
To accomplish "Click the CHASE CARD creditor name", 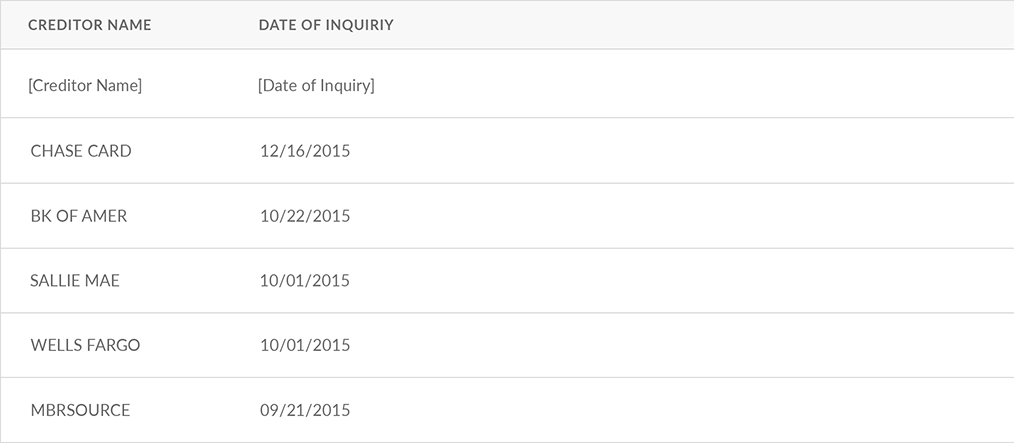I will point(81,151).
